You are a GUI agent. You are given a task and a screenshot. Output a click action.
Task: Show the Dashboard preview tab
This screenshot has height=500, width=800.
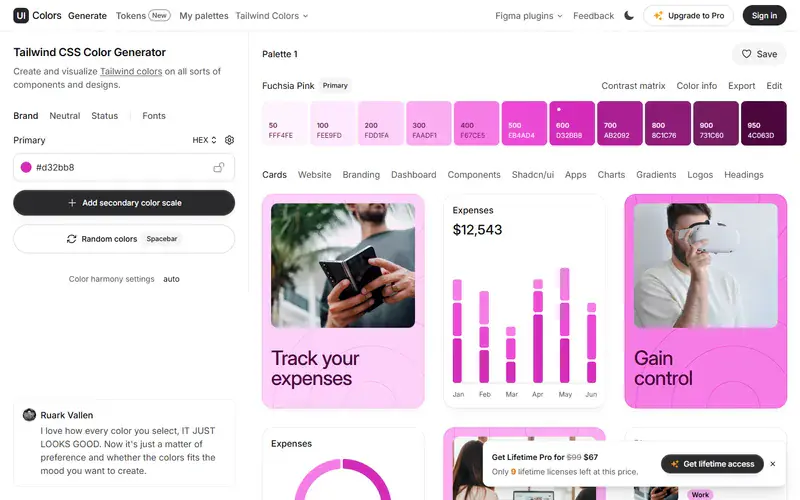pos(414,174)
